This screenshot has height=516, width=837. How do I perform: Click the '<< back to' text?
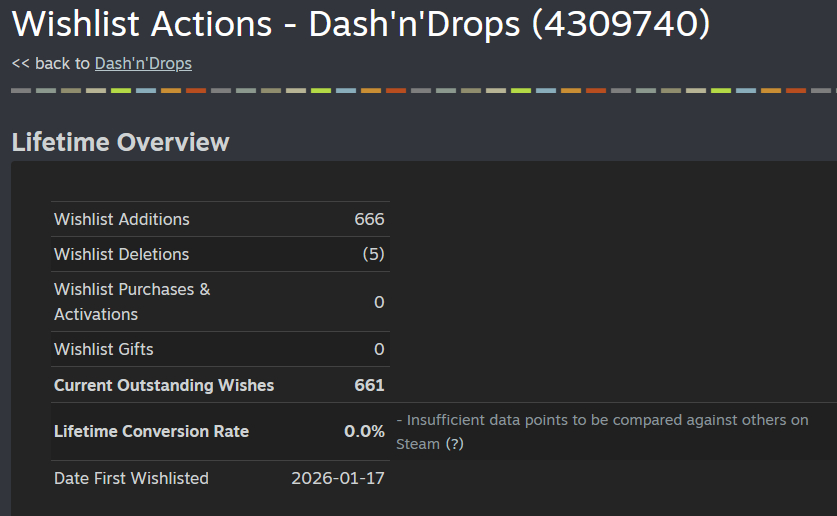(x=50, y=63)
